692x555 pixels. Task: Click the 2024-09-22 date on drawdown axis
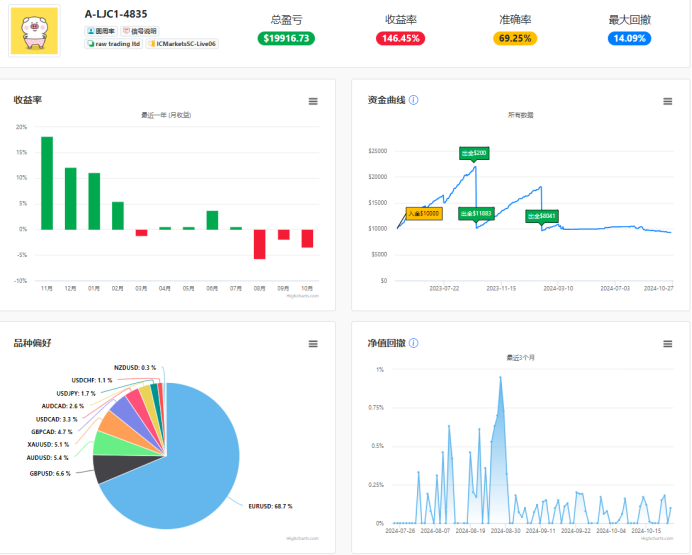[575, 531]
